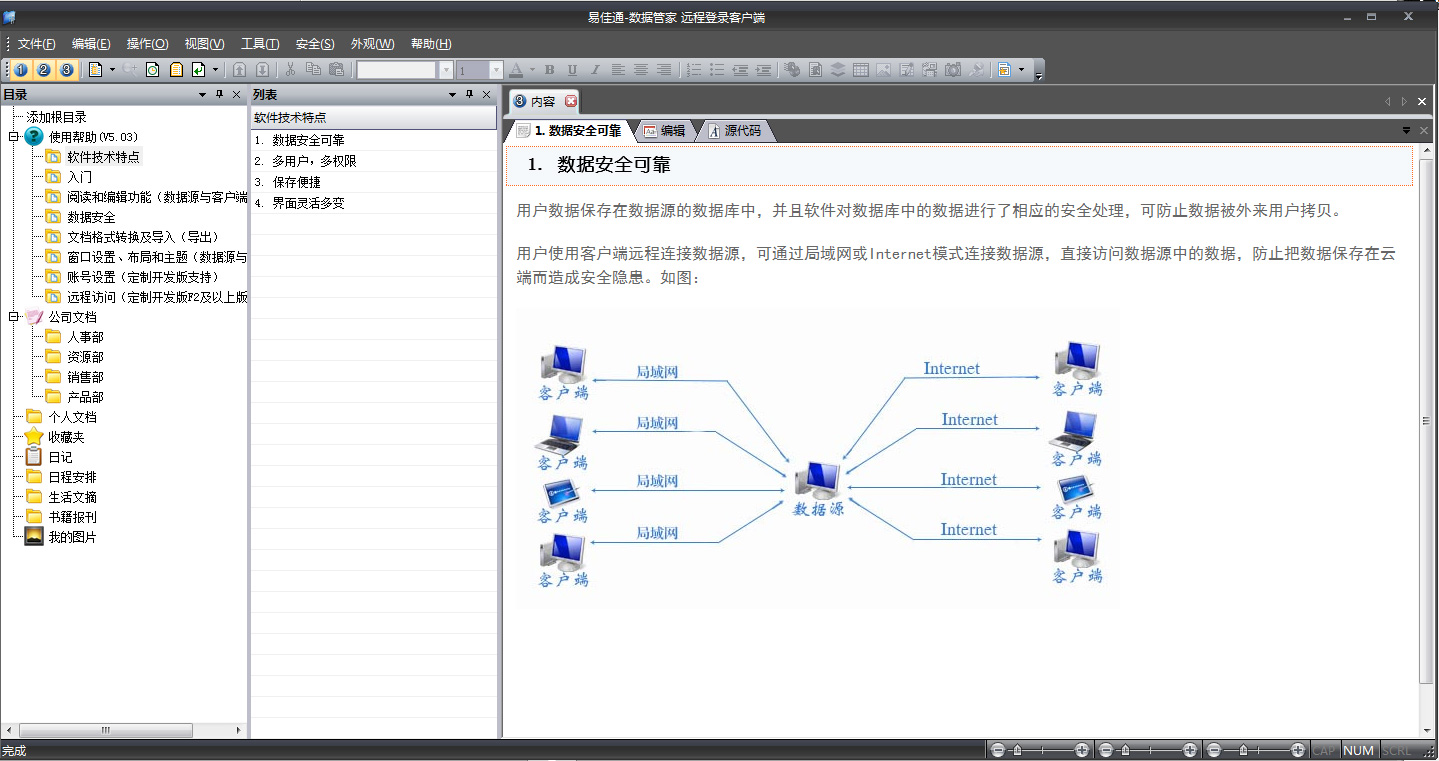Click the numbered list icon
This screenshot has height=761, width=1439.
694,70
